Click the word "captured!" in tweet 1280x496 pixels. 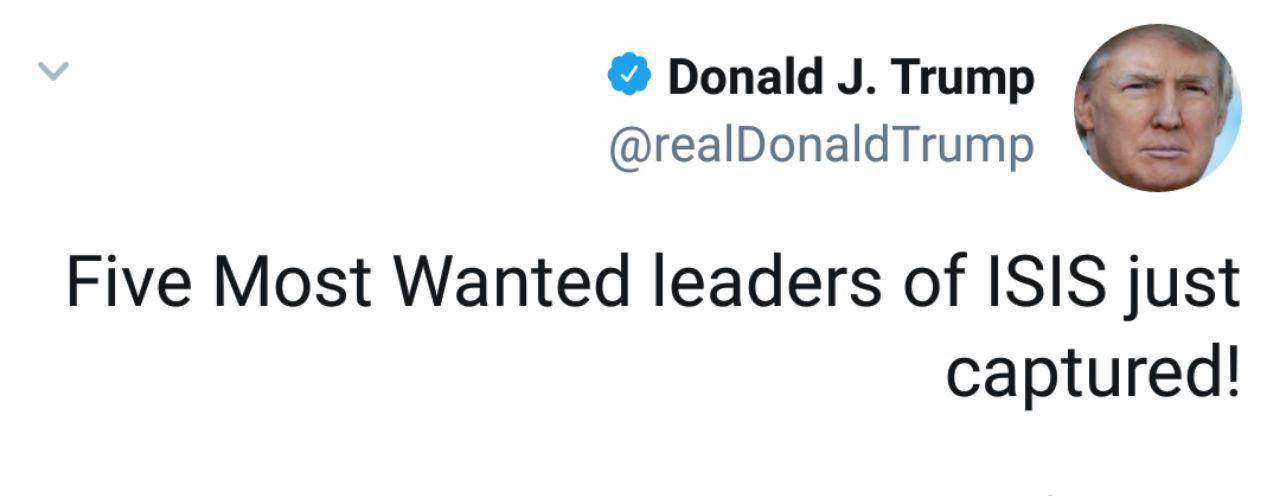point(1092,373)
